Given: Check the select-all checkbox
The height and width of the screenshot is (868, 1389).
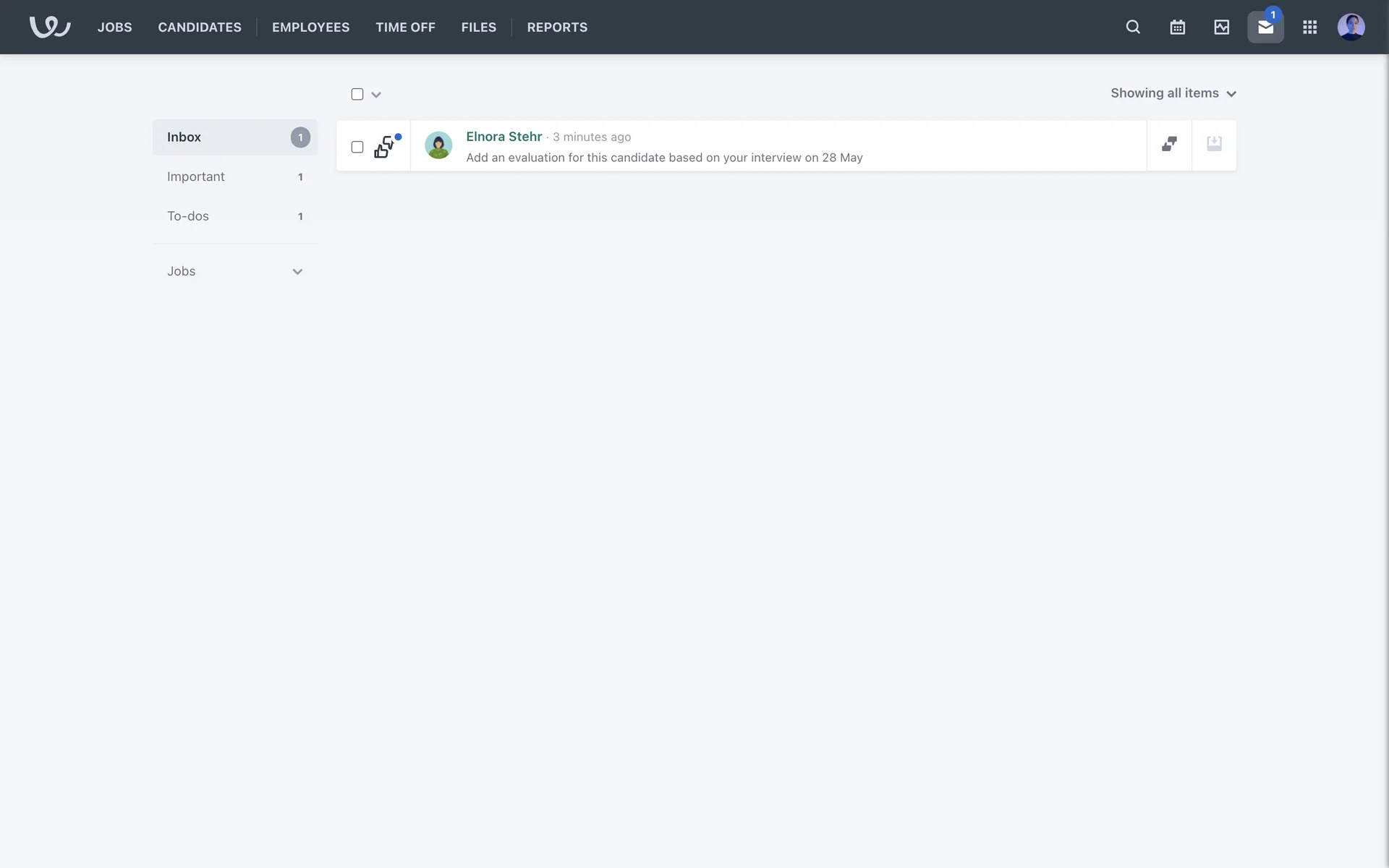Looking at the screenshot, I should (357, 94).
